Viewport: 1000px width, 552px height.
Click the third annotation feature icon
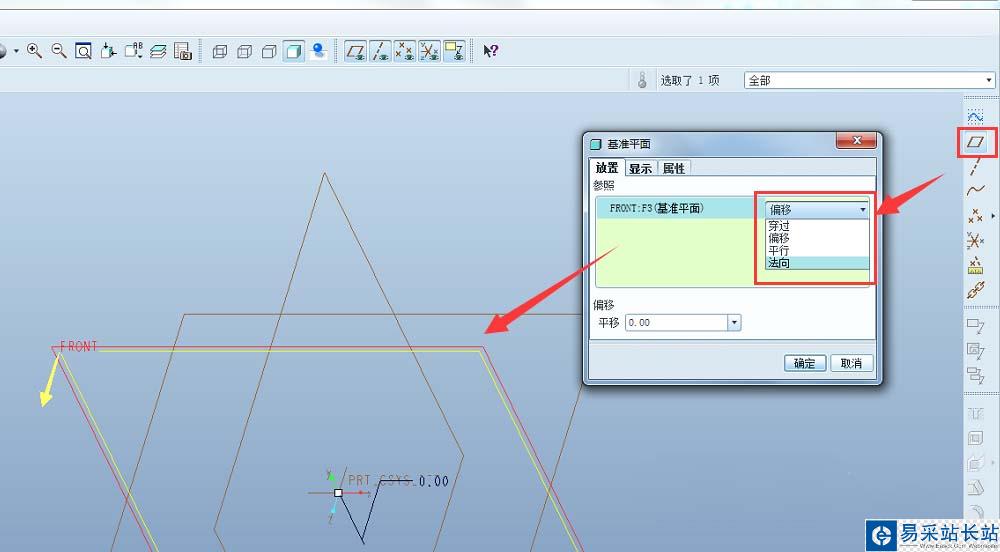[x=975, y=375]
